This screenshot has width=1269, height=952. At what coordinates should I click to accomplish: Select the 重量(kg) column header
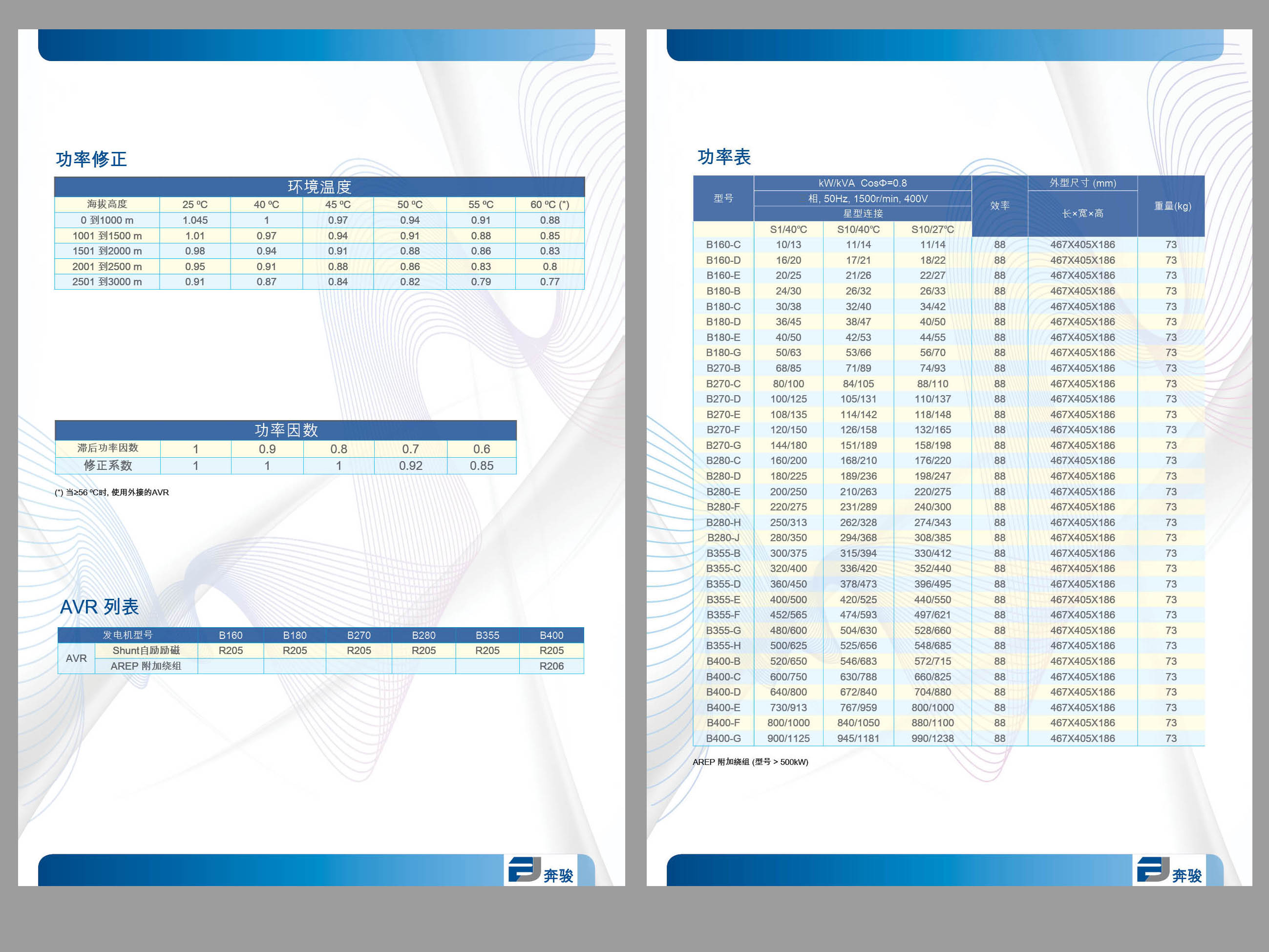1172,206
